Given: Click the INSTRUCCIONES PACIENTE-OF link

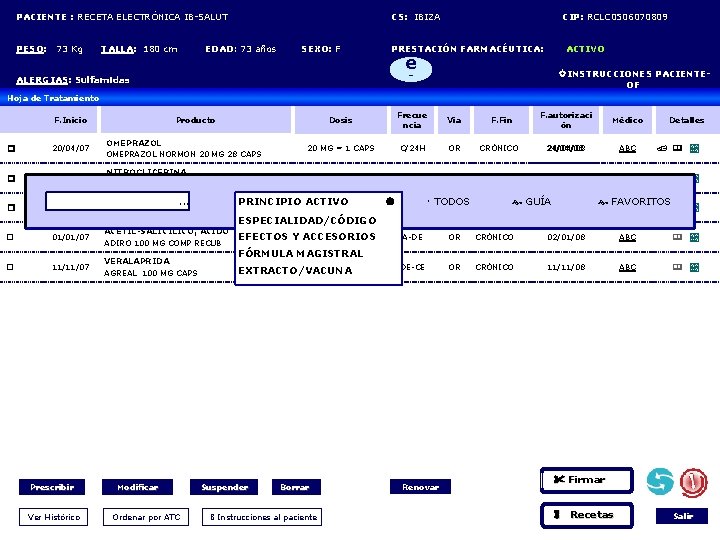Looking at the screenshot, I should pyautogui.click(x=634, y=79).
